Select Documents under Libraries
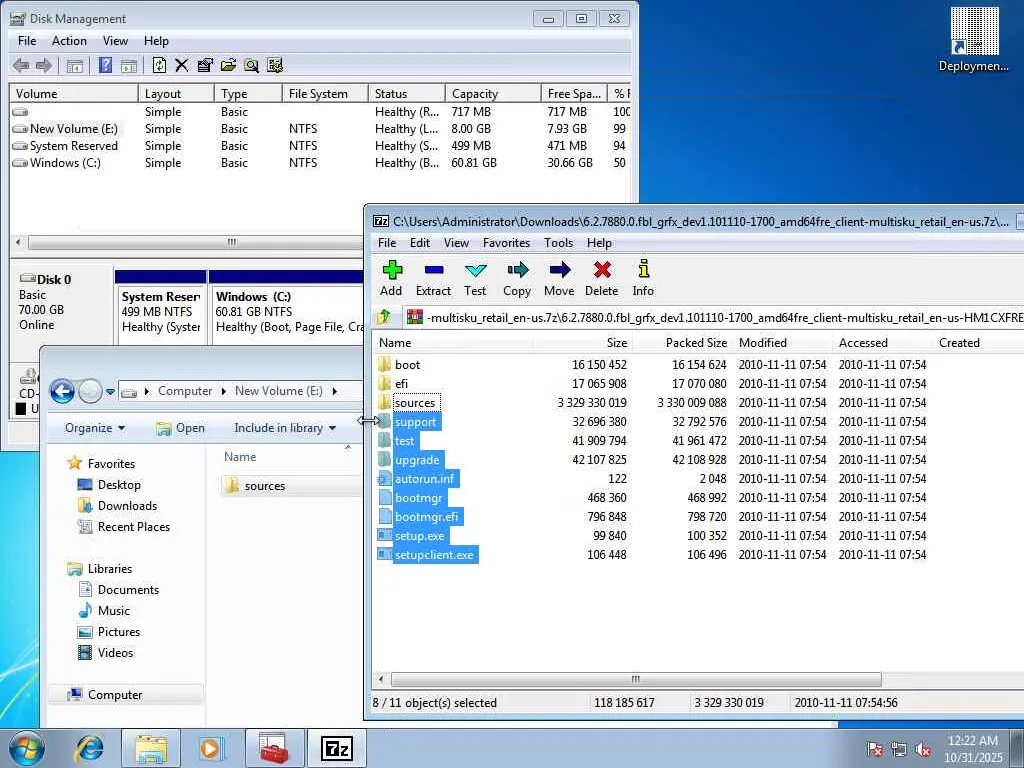The height and width of the screenshot is (768, 1024). coord(128,590)
